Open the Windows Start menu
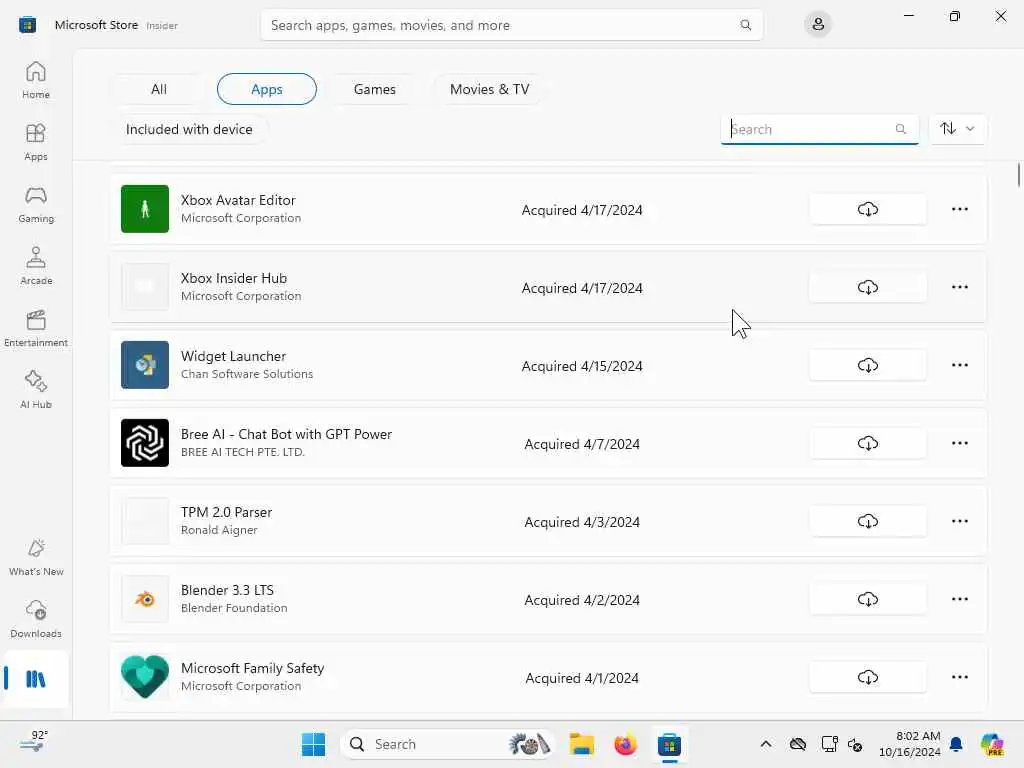This screenshot has width=1024, height=768. [x=313, y=744]
